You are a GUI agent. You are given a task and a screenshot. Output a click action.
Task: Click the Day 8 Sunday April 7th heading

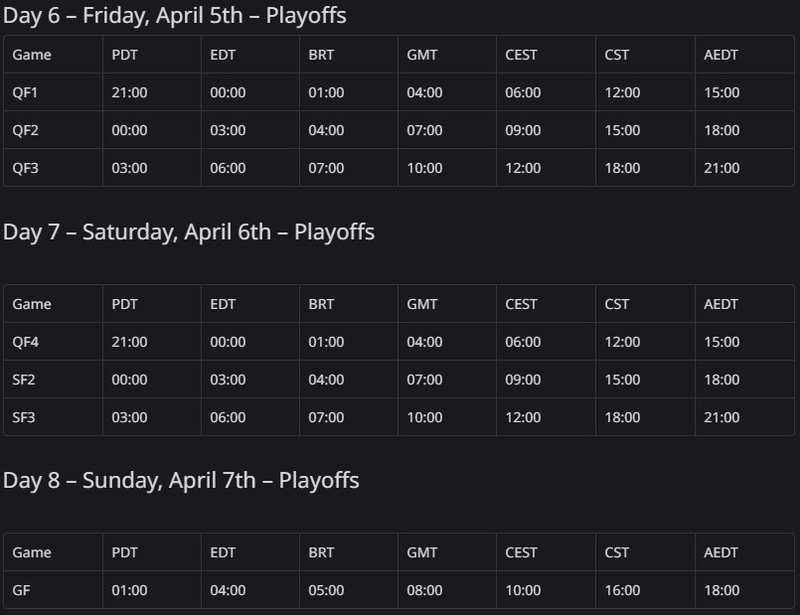181,481
